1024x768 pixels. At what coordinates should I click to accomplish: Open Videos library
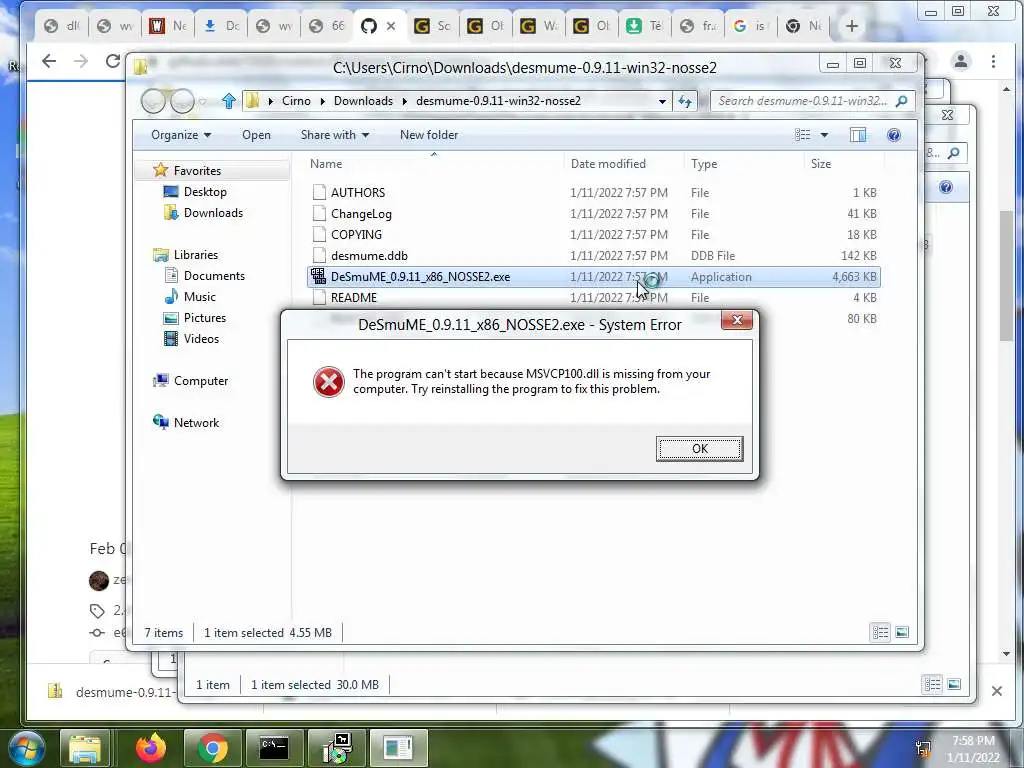coord(201,338)
